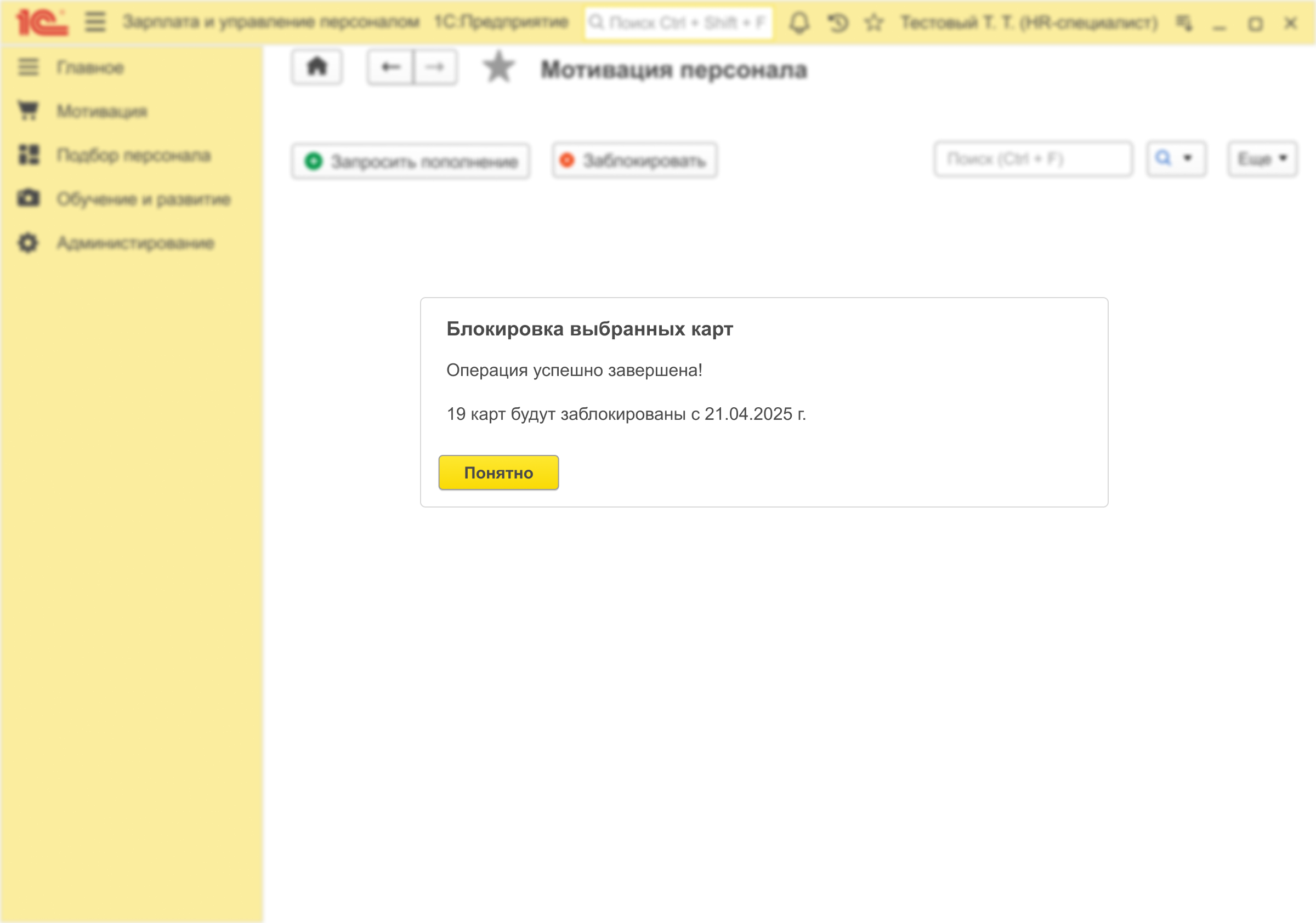Open Главное section in sidebar
The height and width of the screenshot is (923, 1316).
pos(90,67)
